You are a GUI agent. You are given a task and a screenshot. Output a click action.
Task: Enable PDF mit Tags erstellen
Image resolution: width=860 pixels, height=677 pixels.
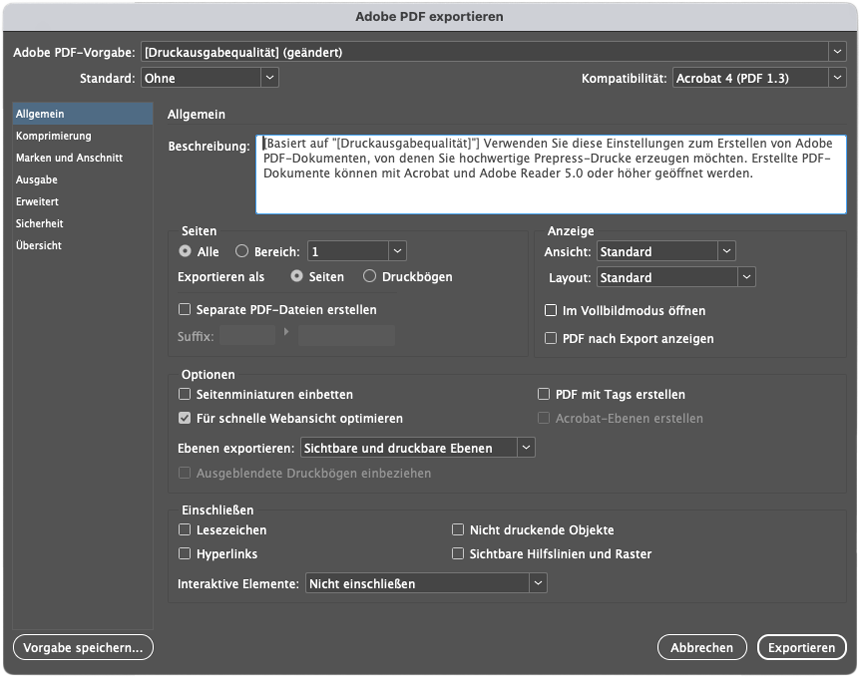click(544, 394)
